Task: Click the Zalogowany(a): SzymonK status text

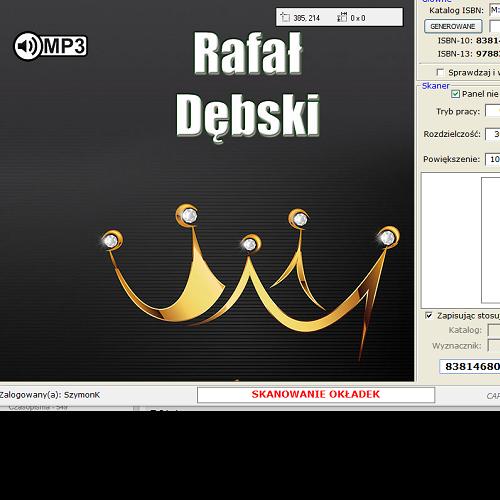Action: [50, 395]
